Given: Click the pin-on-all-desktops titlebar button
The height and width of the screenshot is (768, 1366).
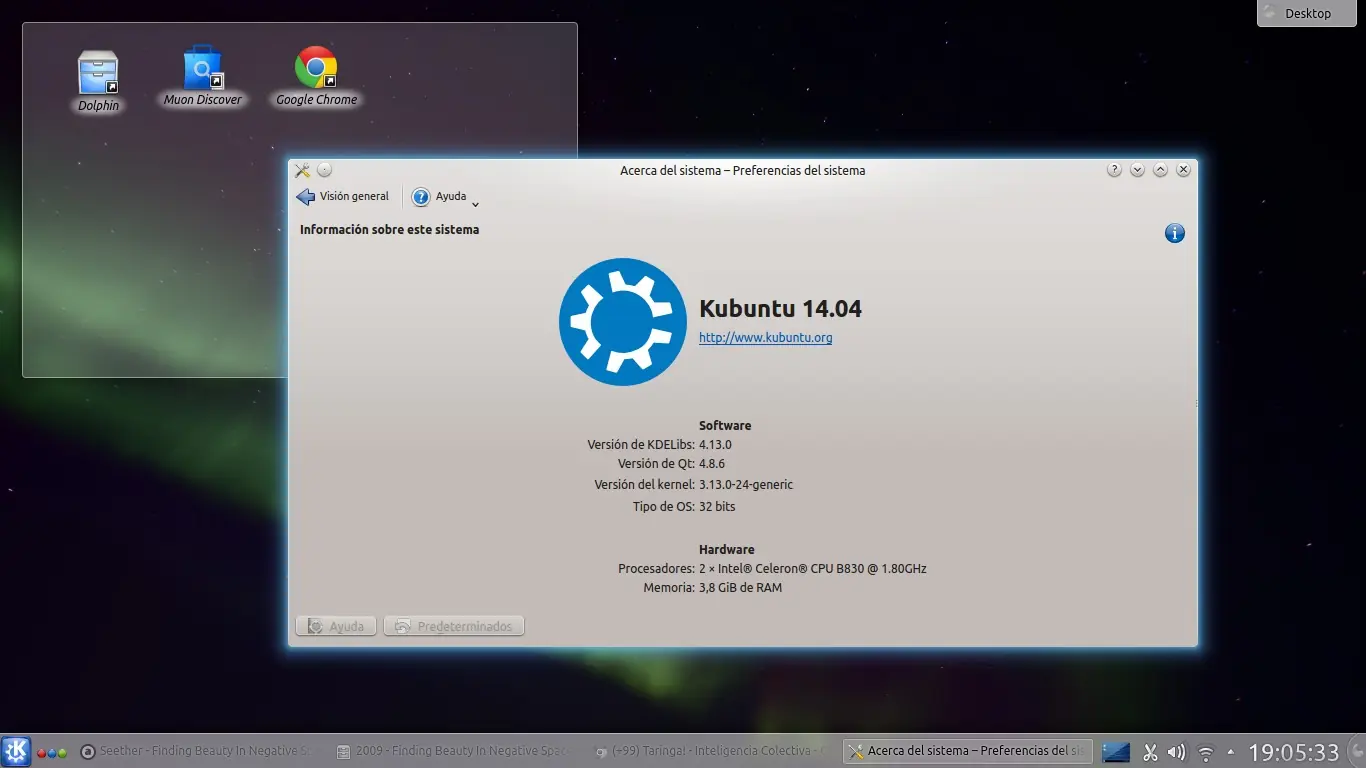Looking at the screenshot, I should [x=324, y=170].
